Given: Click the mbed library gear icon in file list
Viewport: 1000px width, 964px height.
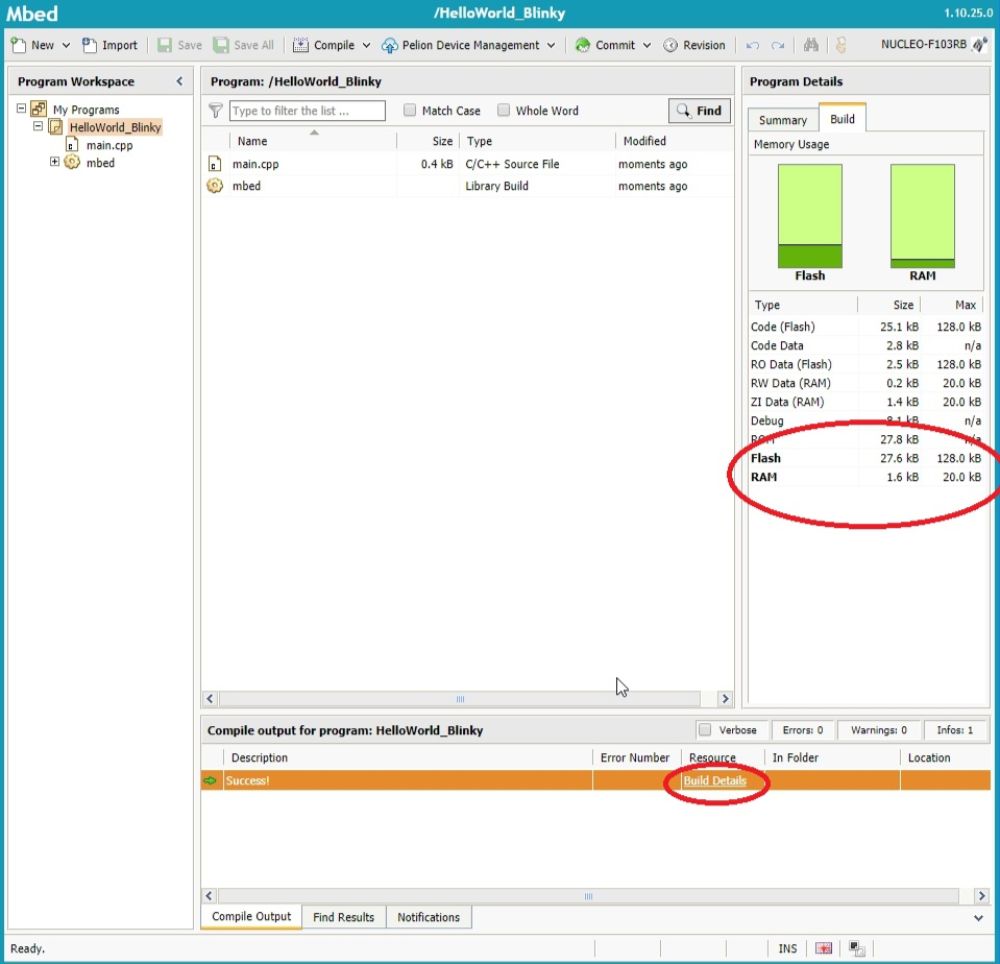Looking at the screenshot, I should point(215,186).
